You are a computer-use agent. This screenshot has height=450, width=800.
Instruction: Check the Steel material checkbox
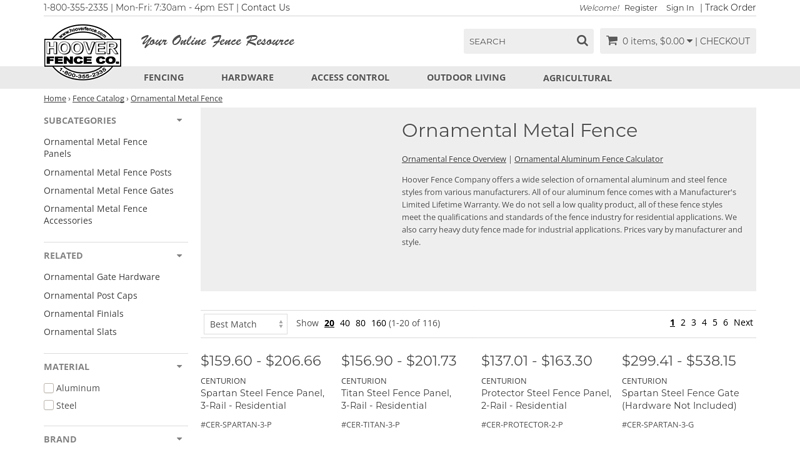tap(49, 405)
